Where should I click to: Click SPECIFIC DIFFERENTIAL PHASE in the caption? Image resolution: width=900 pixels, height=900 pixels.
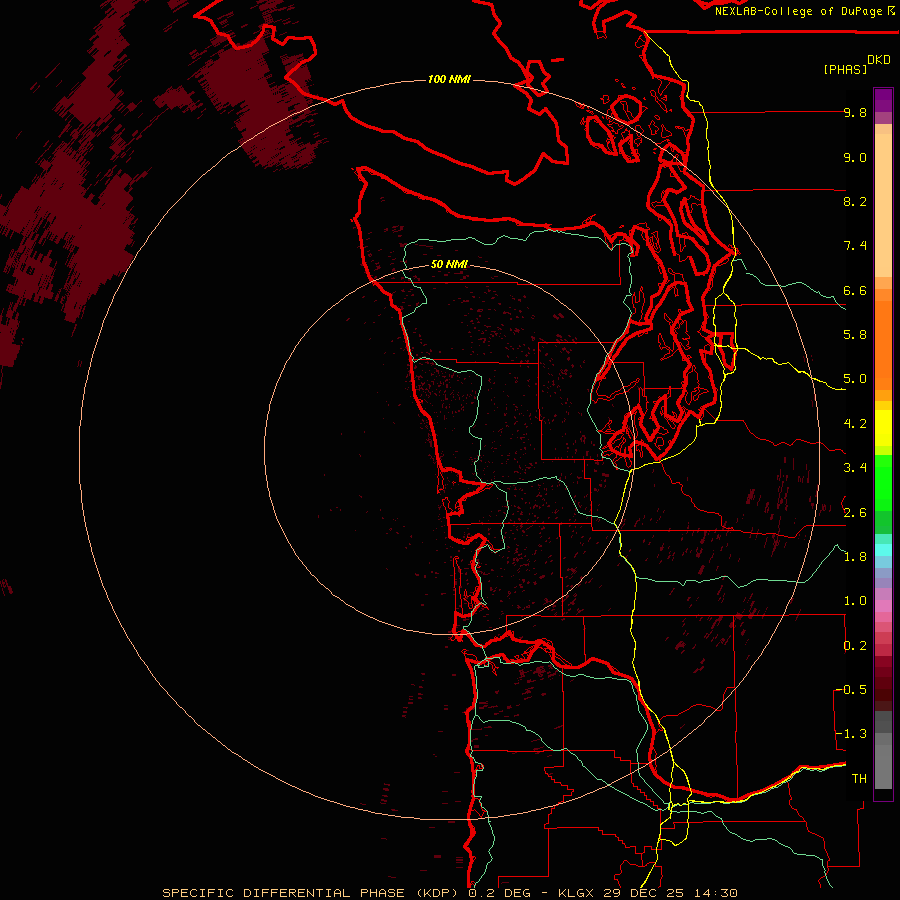[x=284, y=893]
